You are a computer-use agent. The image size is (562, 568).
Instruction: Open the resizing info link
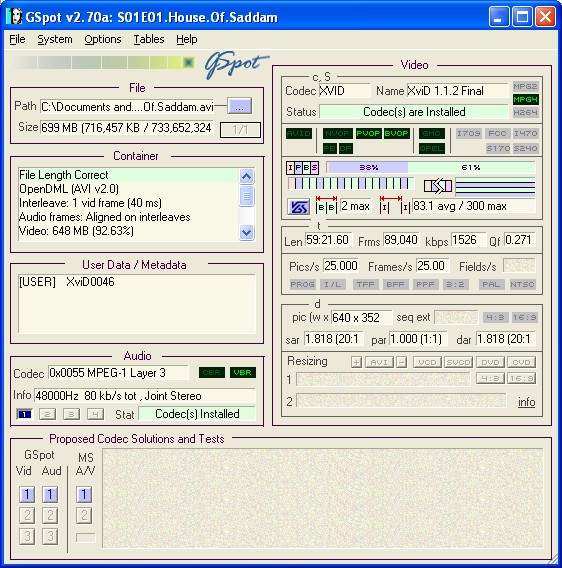coord(526,402)
